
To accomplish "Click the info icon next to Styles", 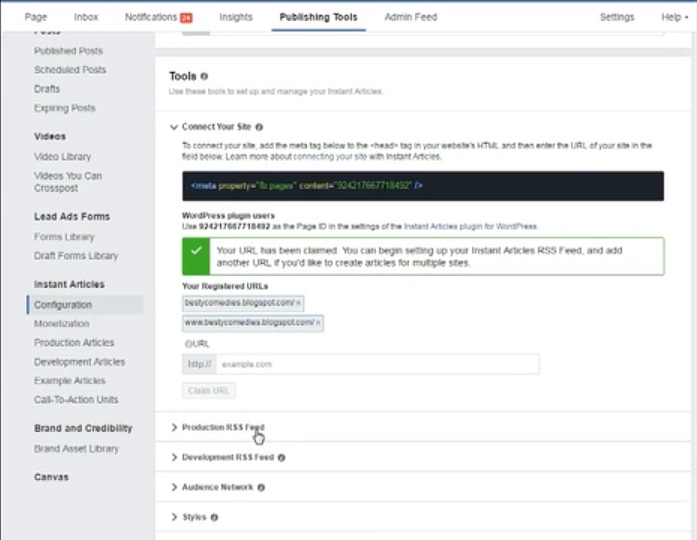I will tap(214, 517).
